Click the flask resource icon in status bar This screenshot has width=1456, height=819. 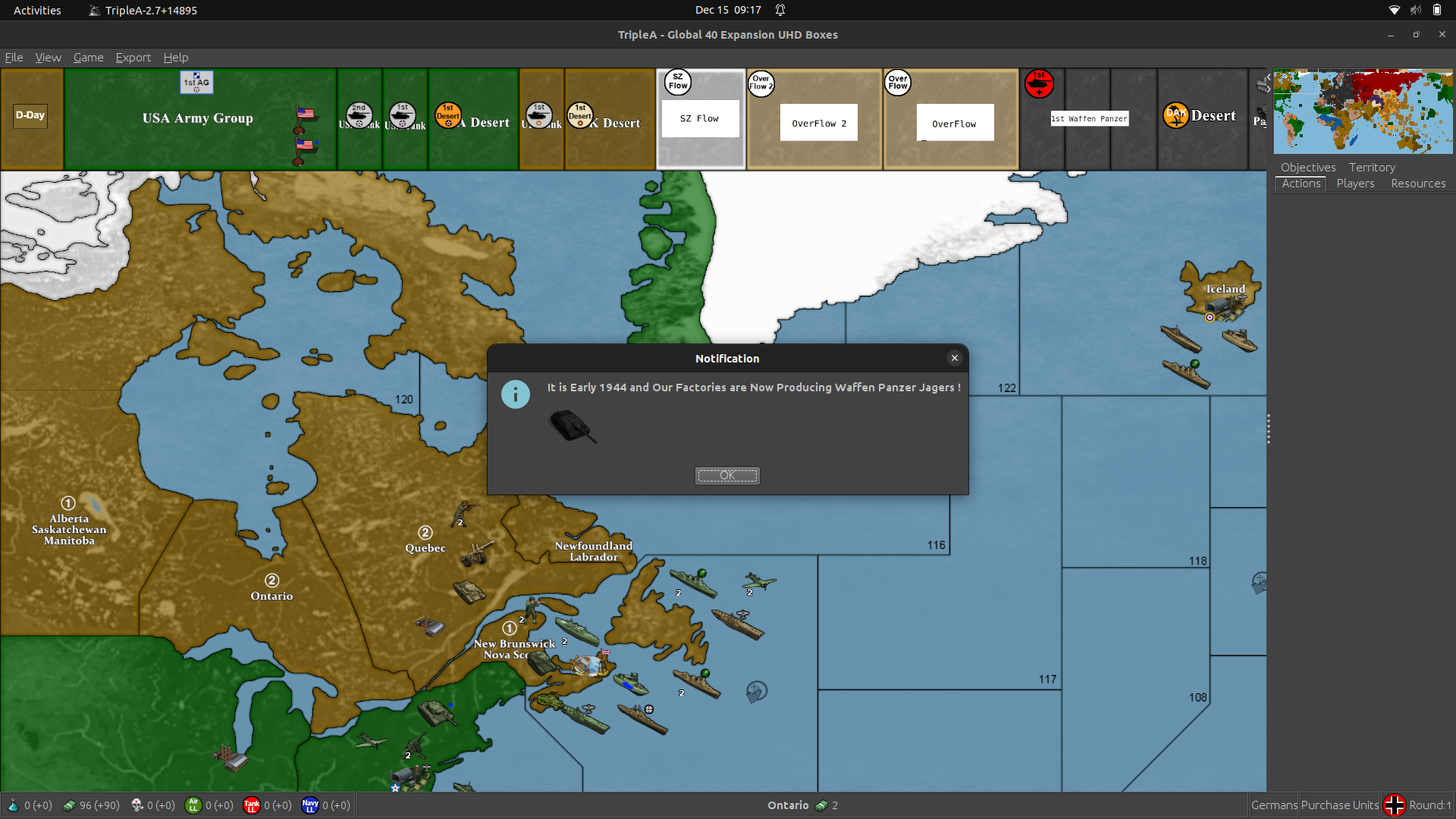coord(13,805)
